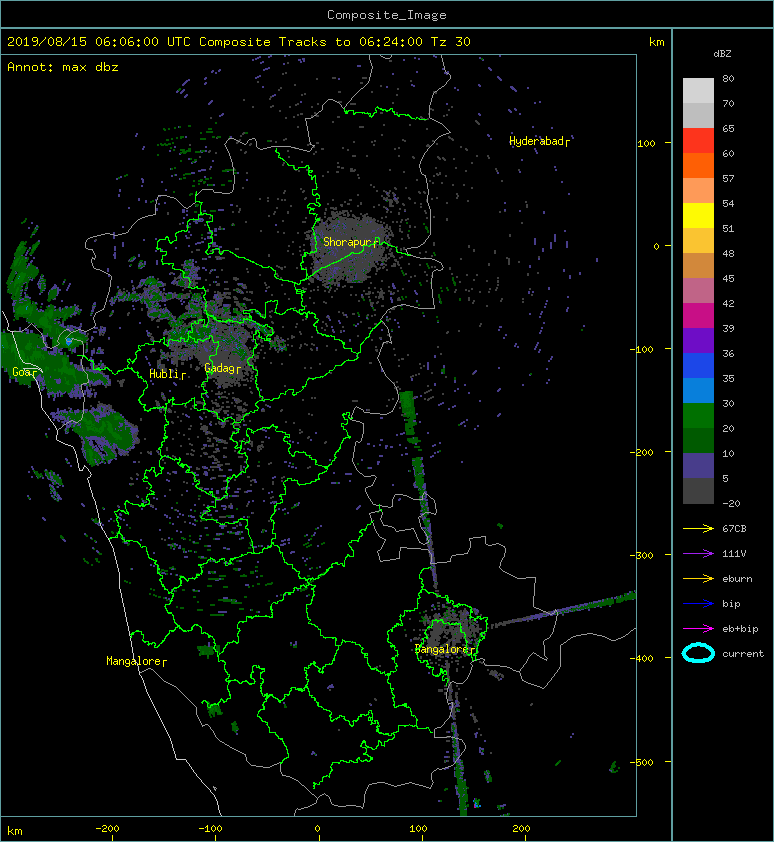Select the blue bip arrow symbol
Screen dimensions: 774x842
click(698, 604)
